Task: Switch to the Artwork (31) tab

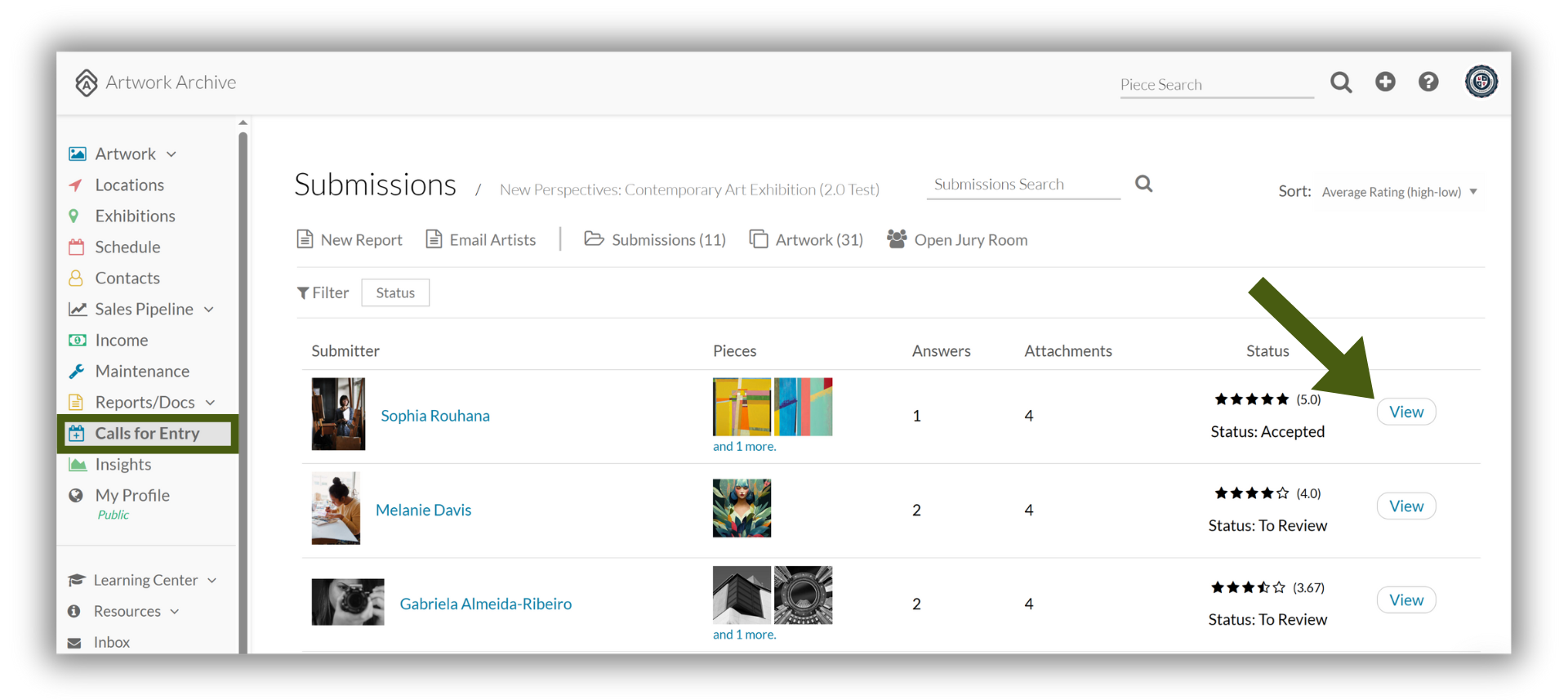Action: [x=806, y=239]
